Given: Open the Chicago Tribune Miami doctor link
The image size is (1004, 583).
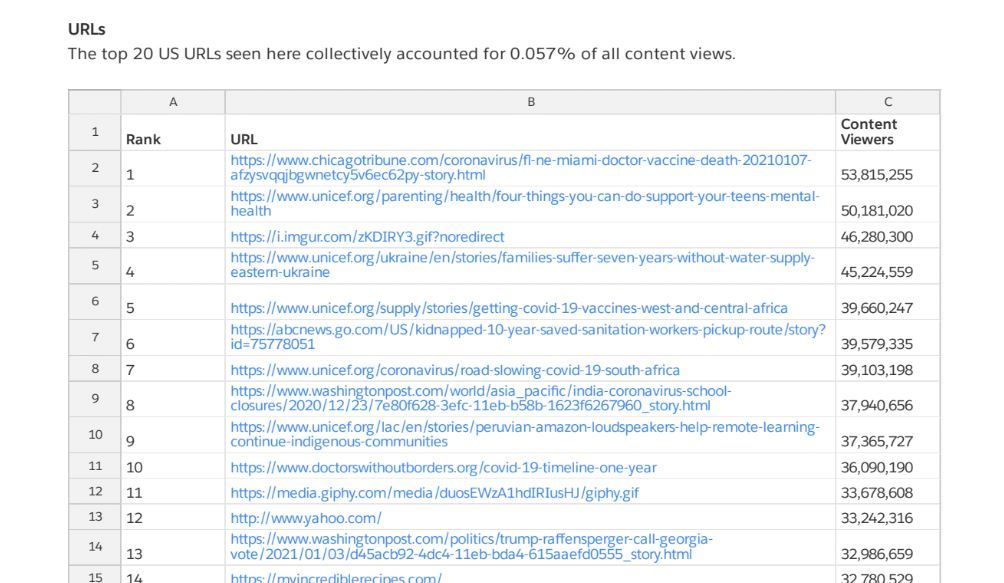Looking at the screenshot, I should pos(520,161).
